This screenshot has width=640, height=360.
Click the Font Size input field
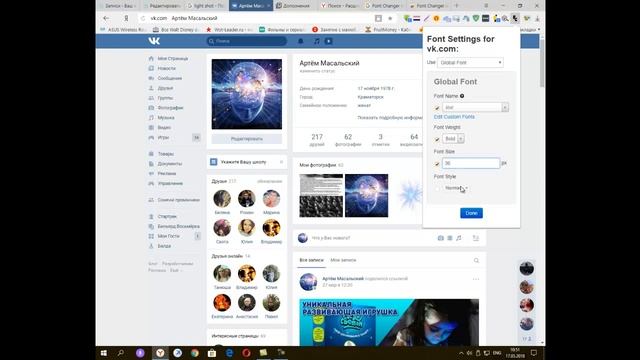pyautogui.click(x=471, y=163)
